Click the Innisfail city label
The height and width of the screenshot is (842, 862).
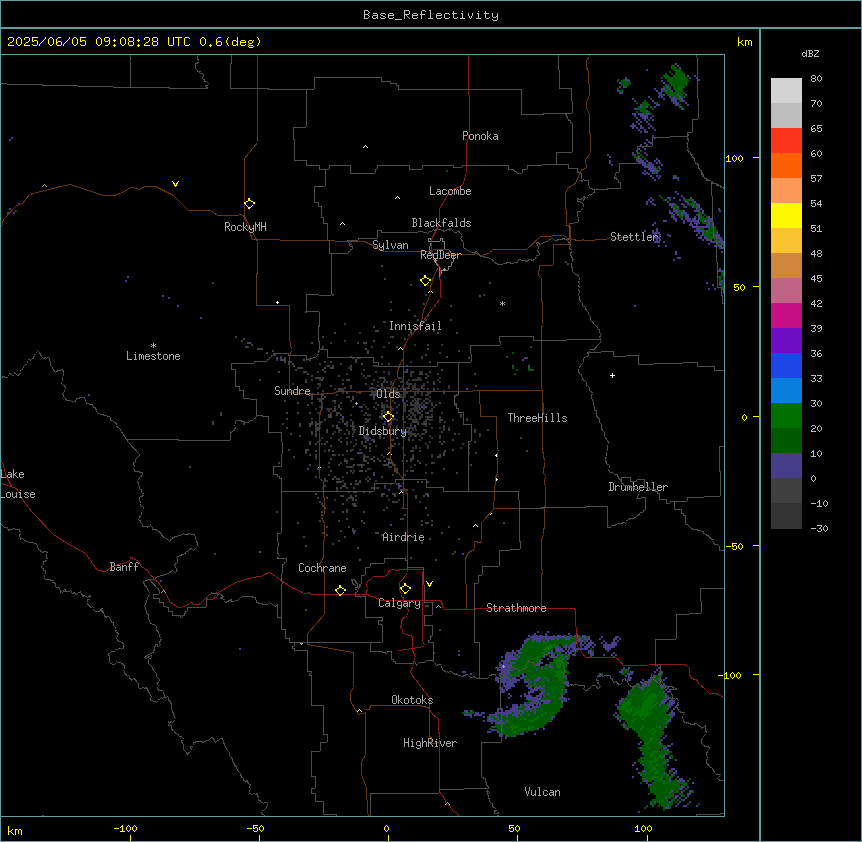click(415, 326)
